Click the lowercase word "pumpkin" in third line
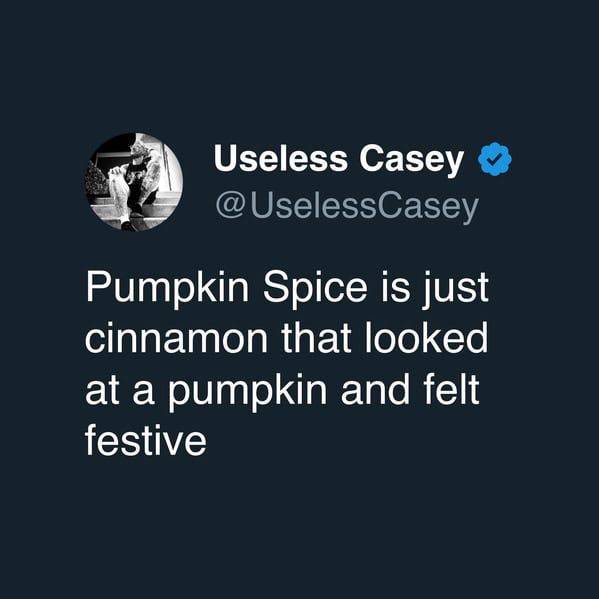Viewport: 599px width, 599px height. click(248, 392)
